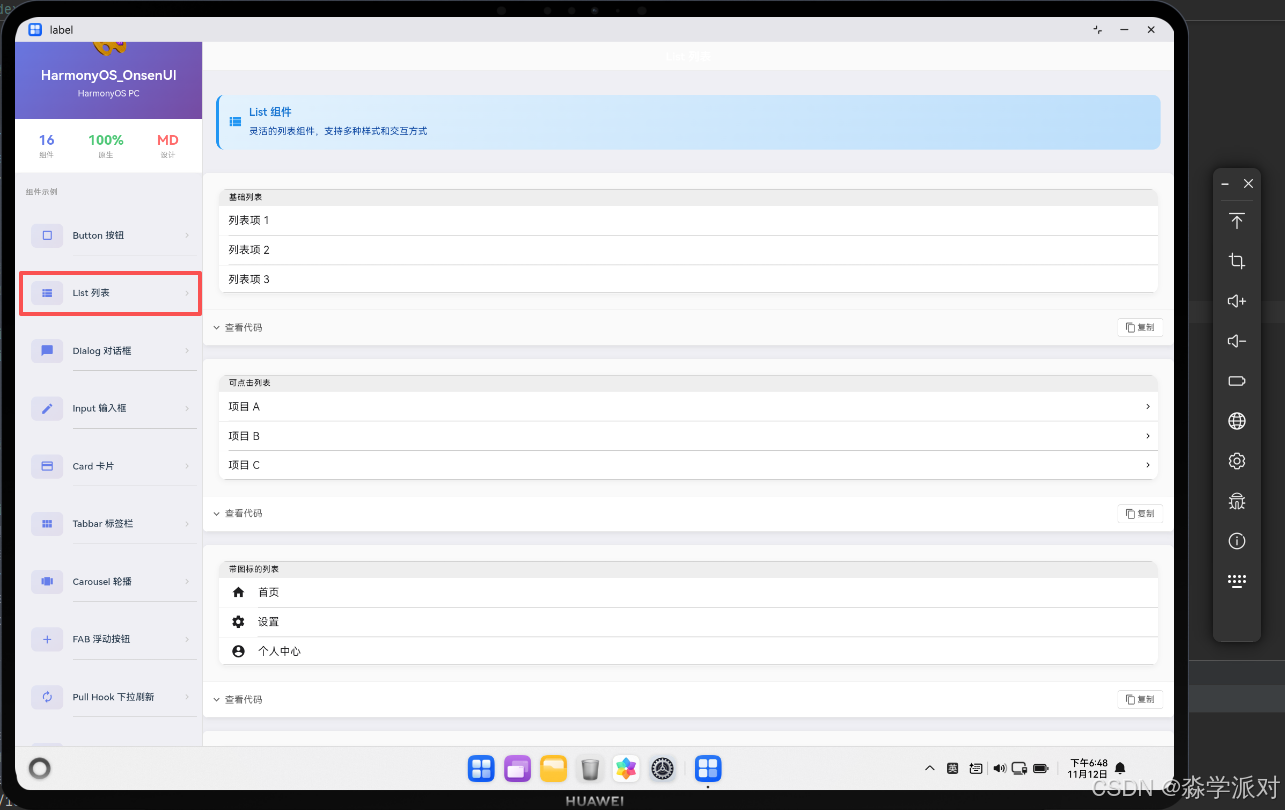Open the yellow file manager in dock
Screen dimensions: 1285x810
coord(553,768)
